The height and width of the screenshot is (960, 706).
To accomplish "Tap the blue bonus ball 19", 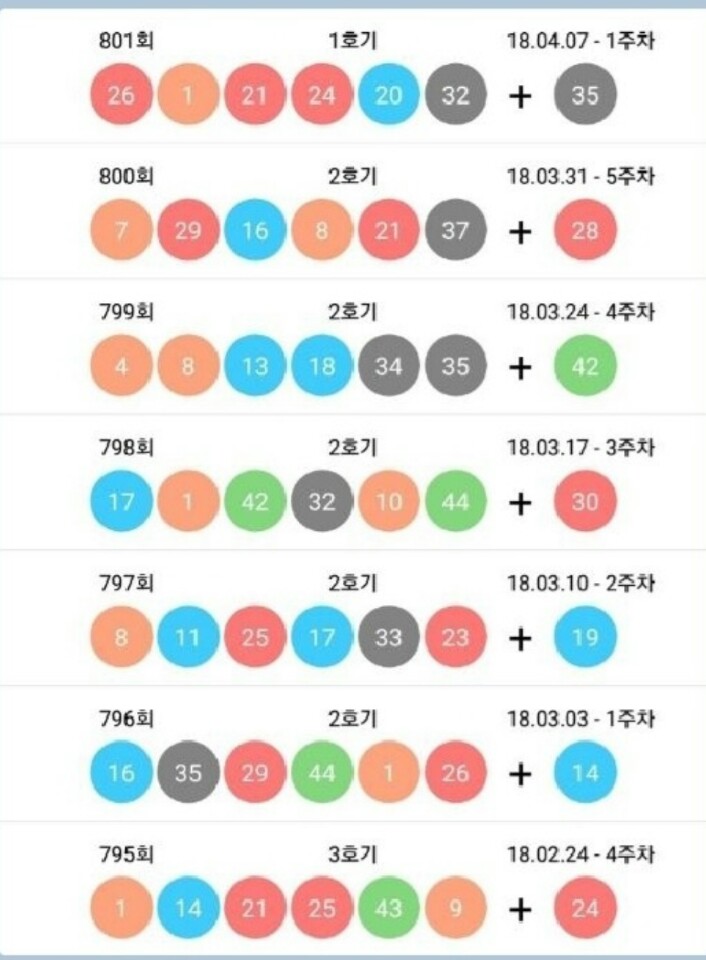I will coord(585,637).
